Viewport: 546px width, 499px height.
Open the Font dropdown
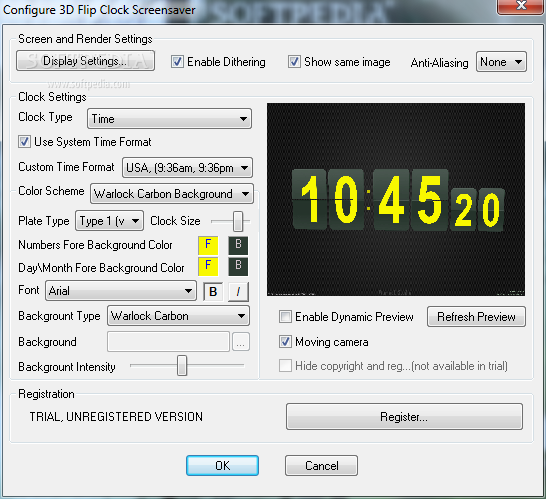pyautogui.click(x=121, y=291)
